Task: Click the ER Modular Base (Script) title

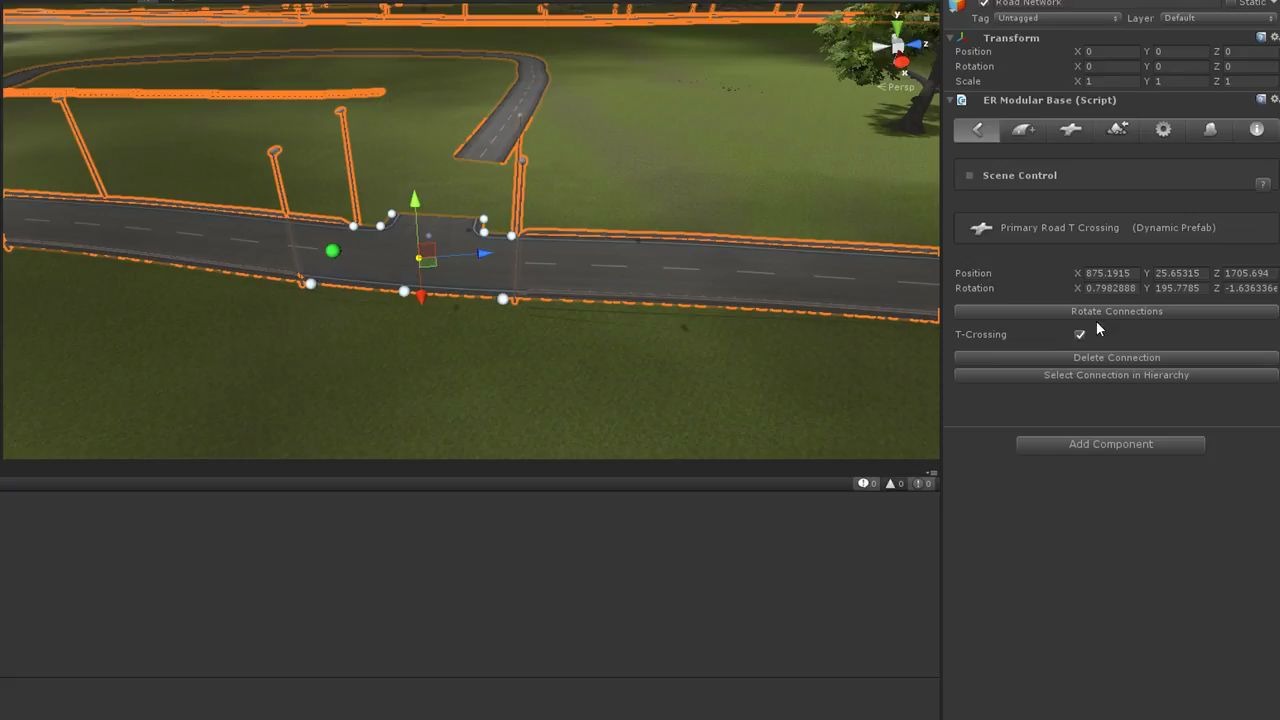Action: tap(1049, 100)
